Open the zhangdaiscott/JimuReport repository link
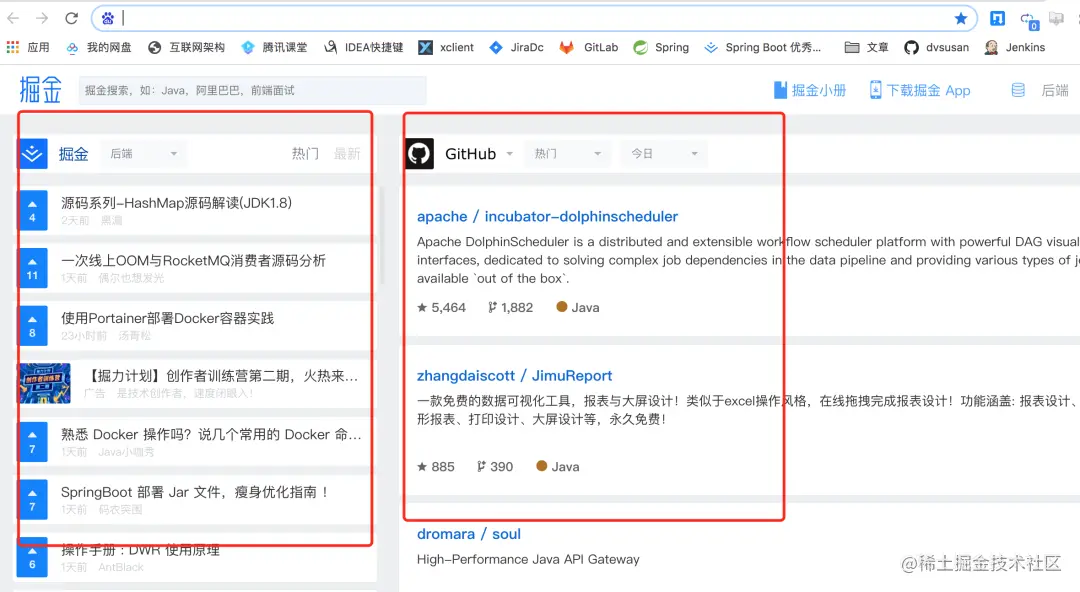1080x592 pixels. coord(515,375)
